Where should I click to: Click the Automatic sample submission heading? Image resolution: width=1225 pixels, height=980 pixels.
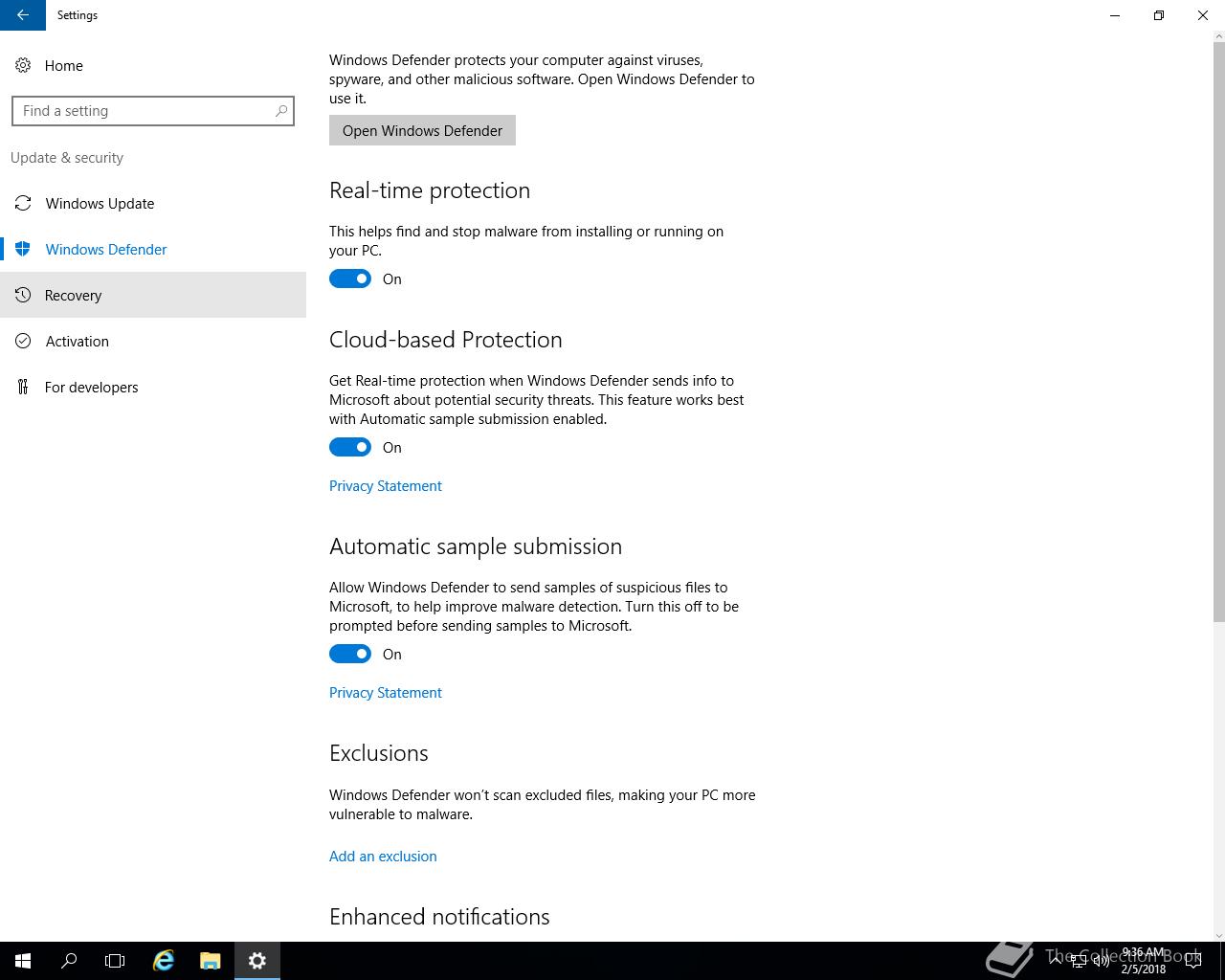(x=476, y=546)
